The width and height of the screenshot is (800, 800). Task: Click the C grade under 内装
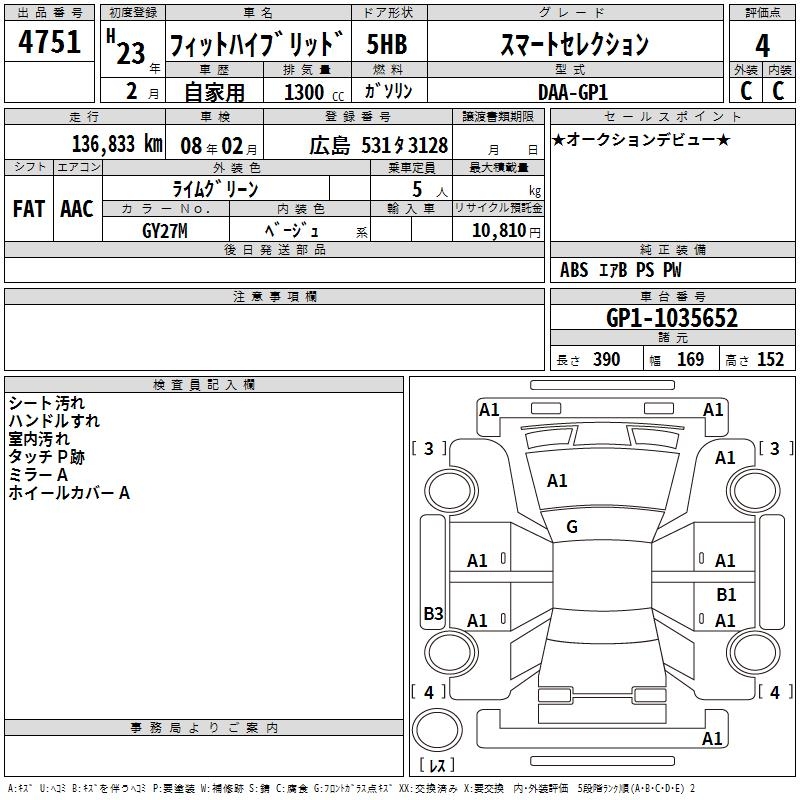778,91
